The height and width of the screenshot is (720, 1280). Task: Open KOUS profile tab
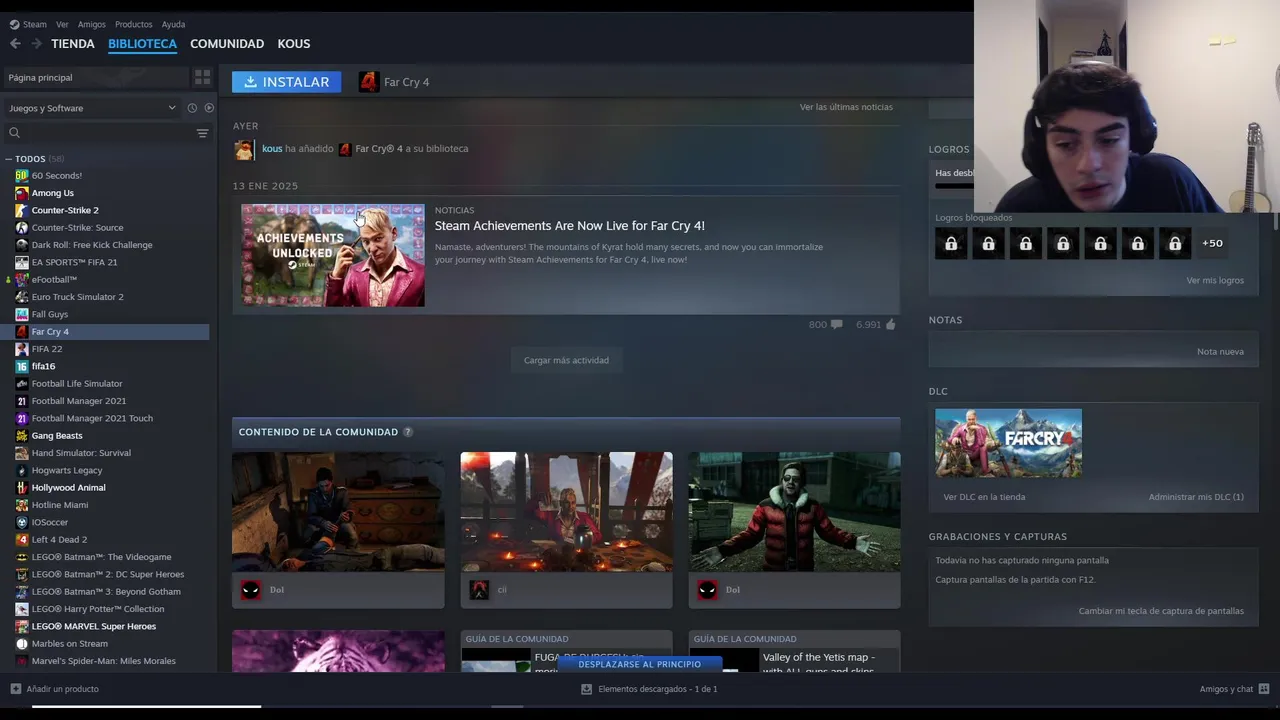[x=294, y=44]
